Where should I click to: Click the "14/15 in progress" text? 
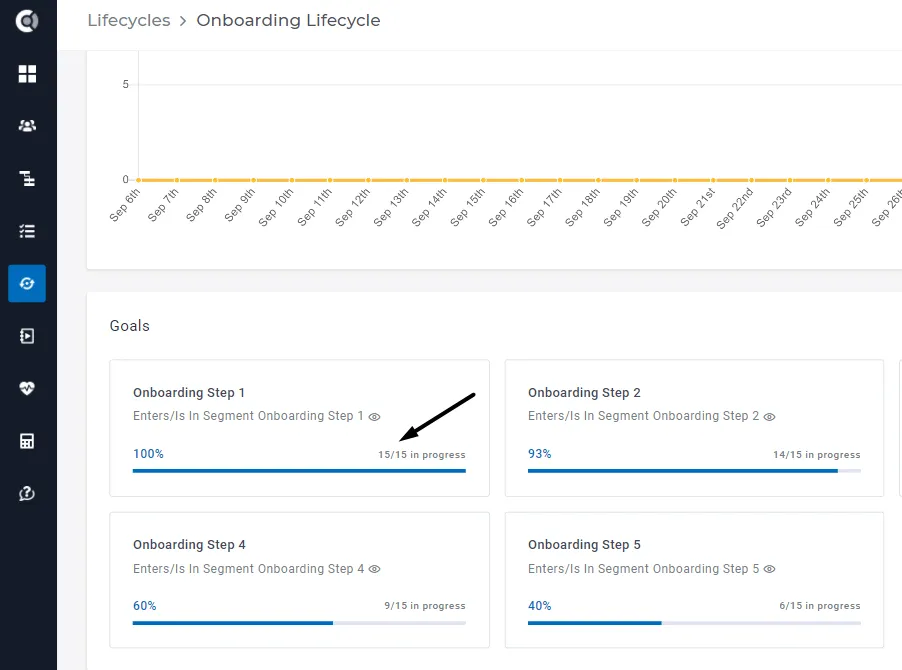(817, 455)
